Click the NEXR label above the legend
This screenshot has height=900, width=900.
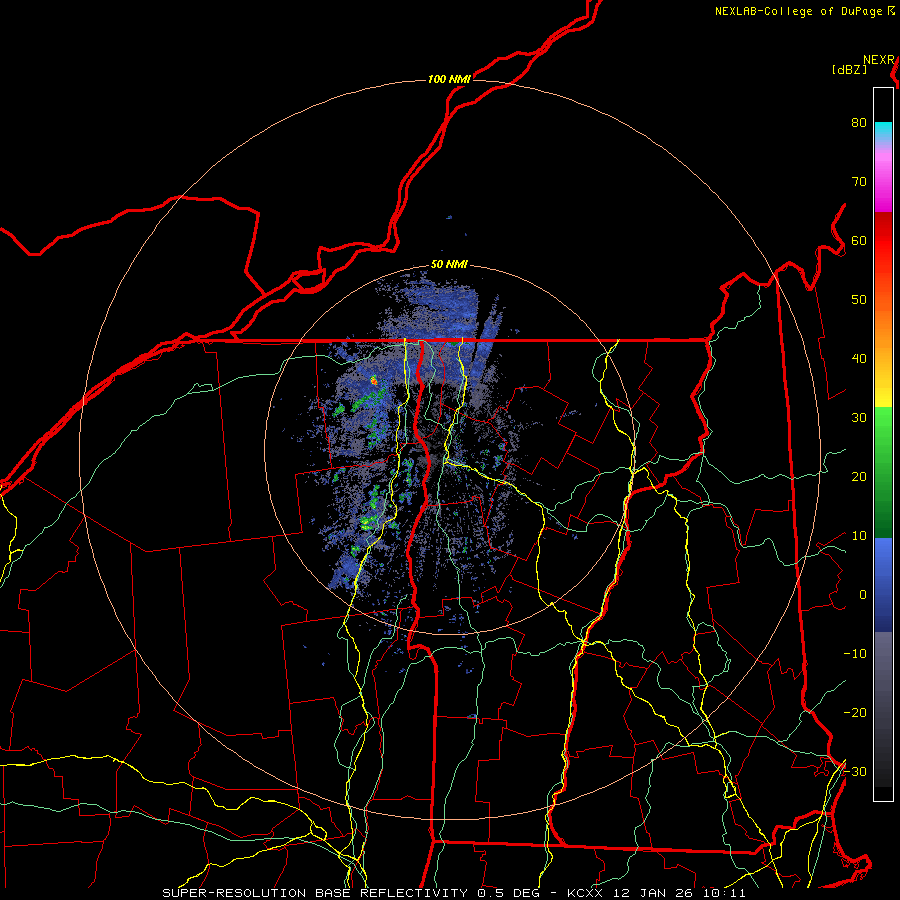tap(878, 60)
